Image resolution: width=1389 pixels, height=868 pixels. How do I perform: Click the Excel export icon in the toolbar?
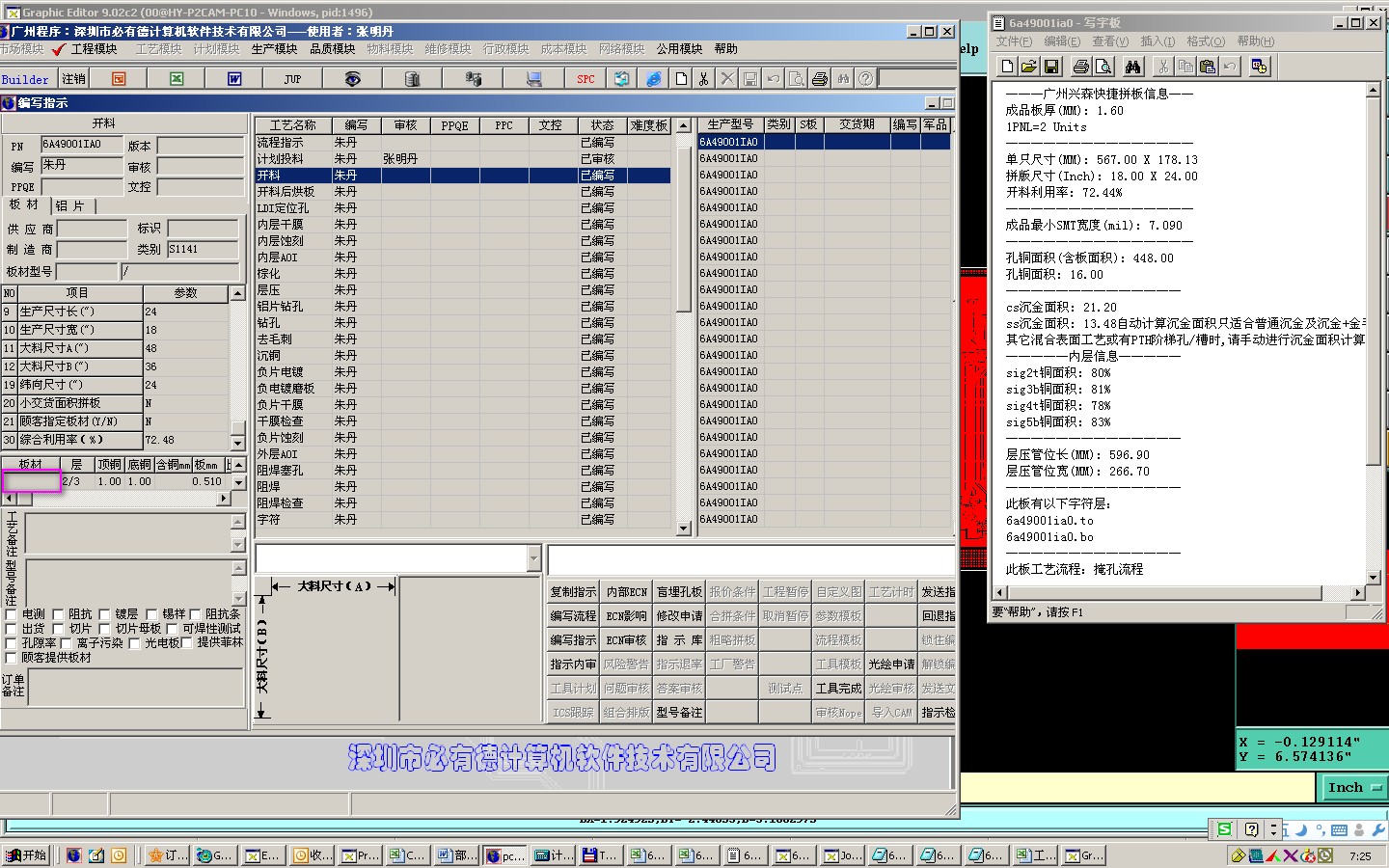177,79
